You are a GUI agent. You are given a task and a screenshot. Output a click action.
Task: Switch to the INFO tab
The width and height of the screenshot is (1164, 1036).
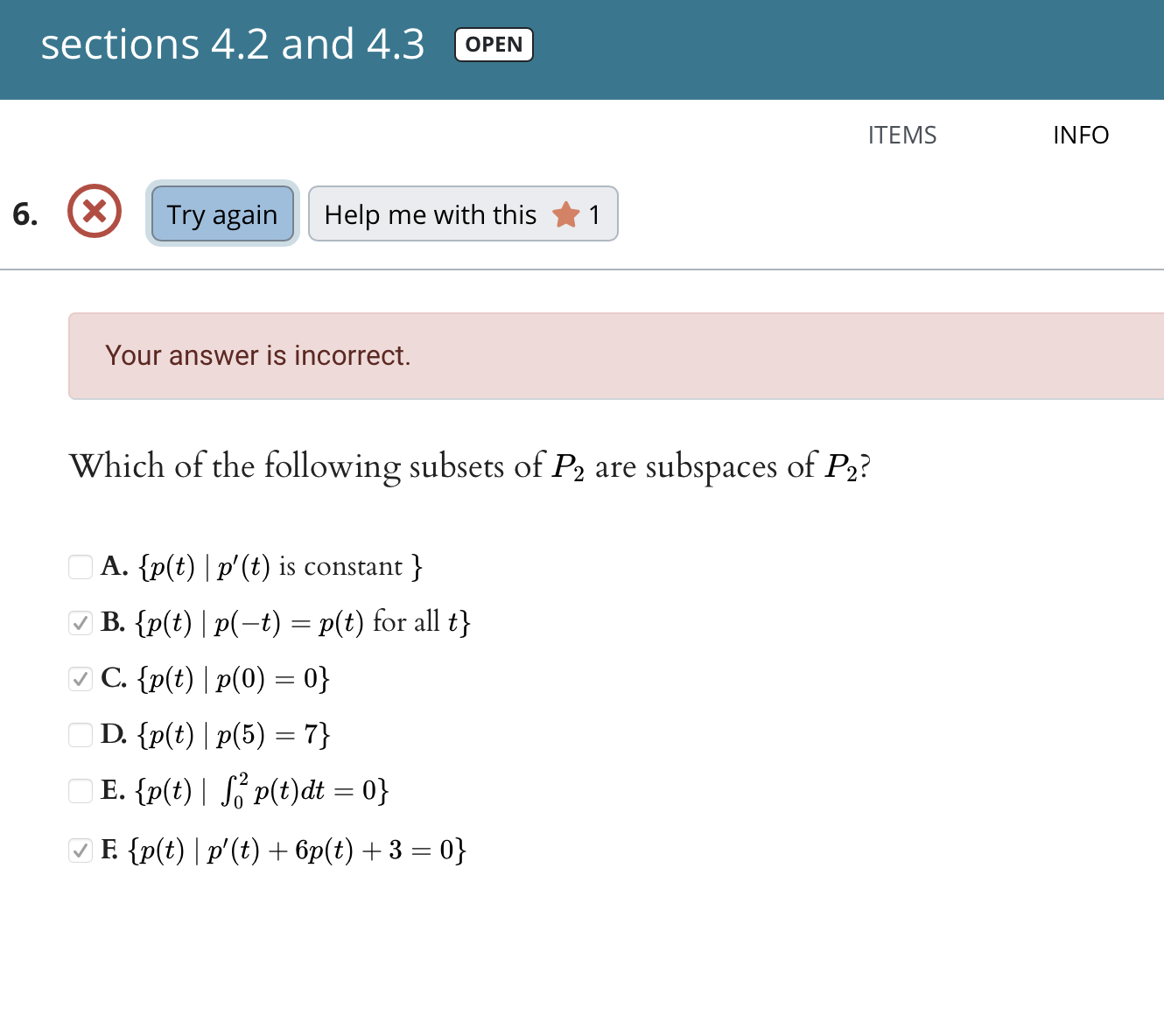[x=1081, y=135]
